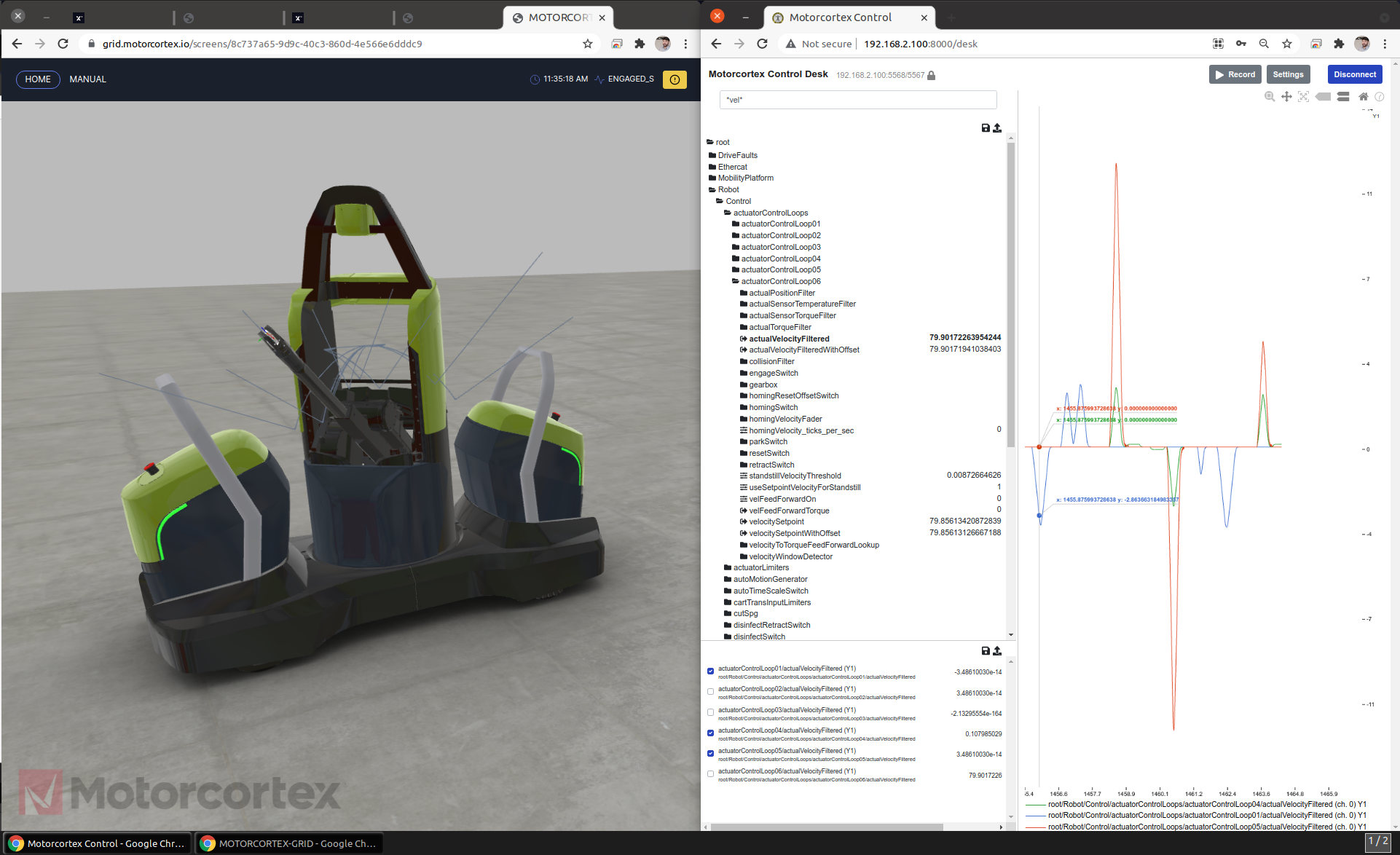Check actuatorControlLoop06 actualVelocityFiltered checkbox
1400x855 pixels.
pos(710,774)
